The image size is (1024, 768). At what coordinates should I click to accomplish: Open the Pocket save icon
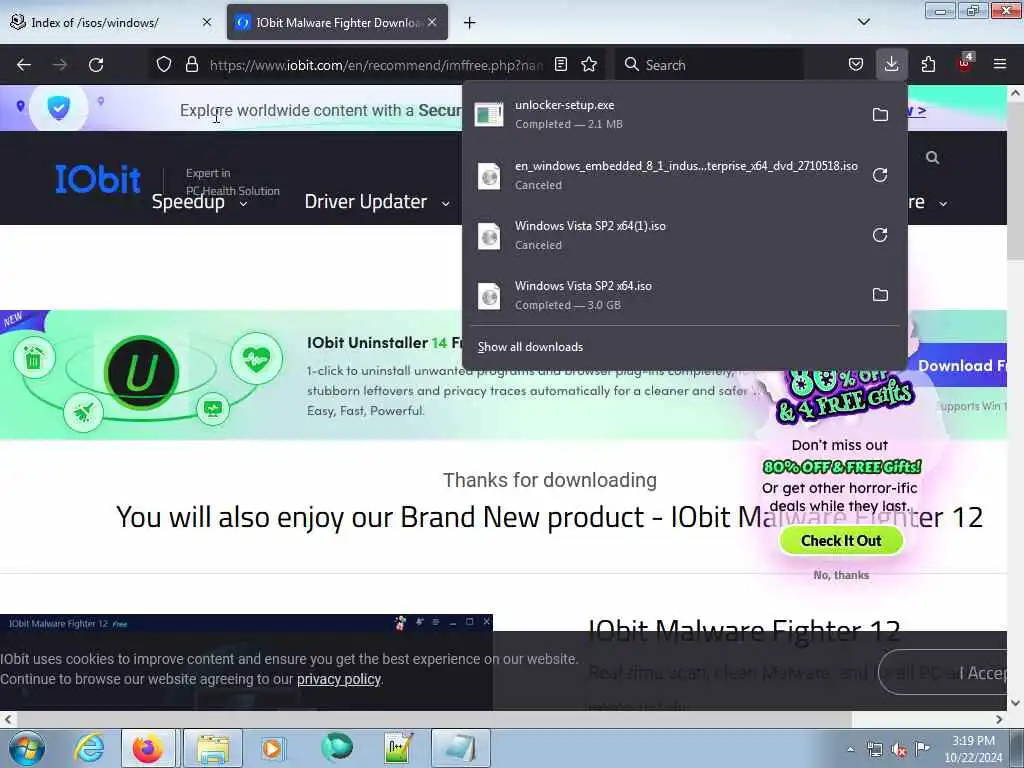click(856, 65)
